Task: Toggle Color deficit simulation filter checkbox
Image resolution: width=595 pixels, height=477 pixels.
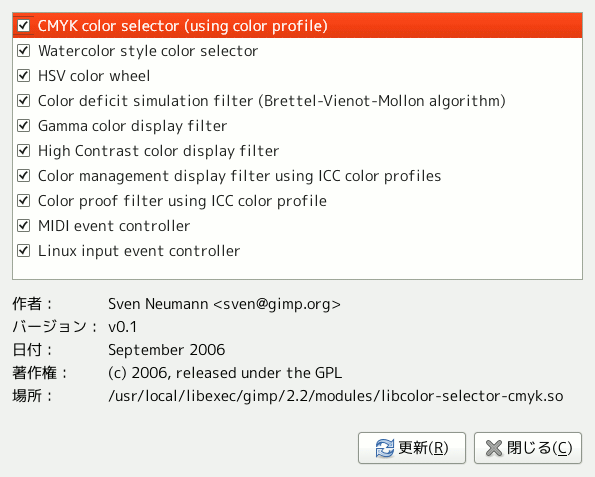Action: [x=24, y=101]
